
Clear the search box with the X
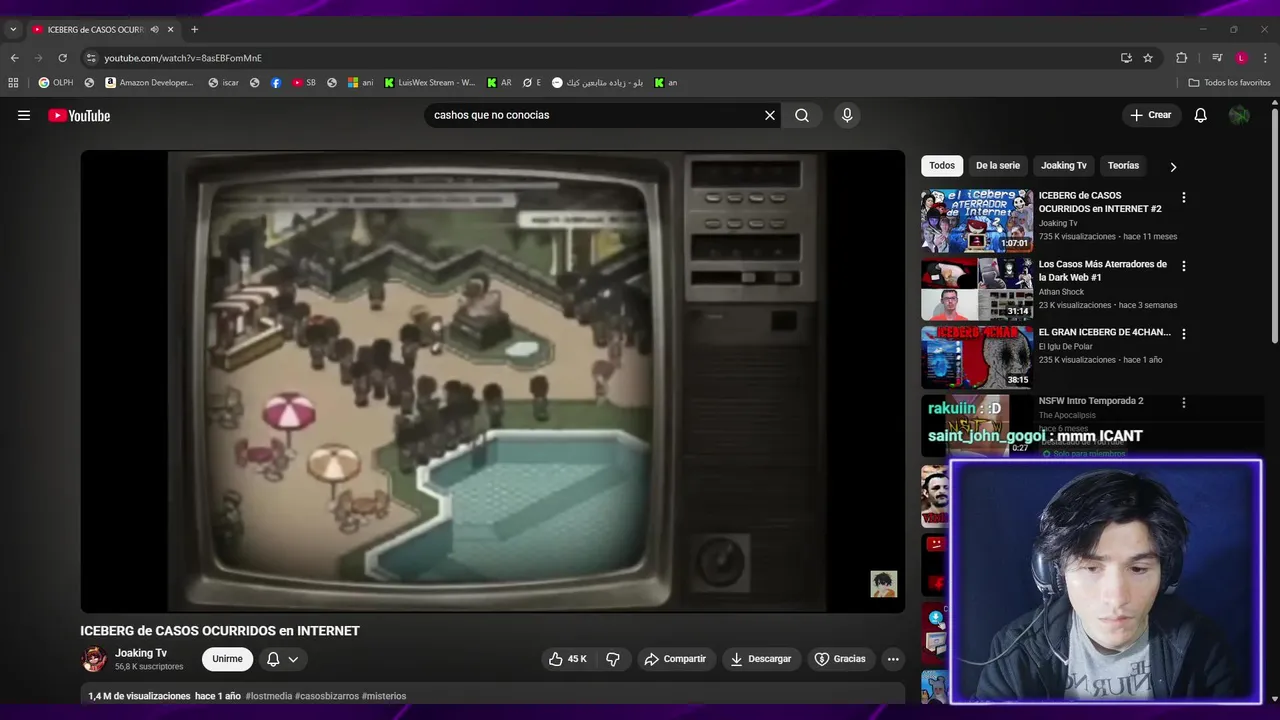[770, 115]
